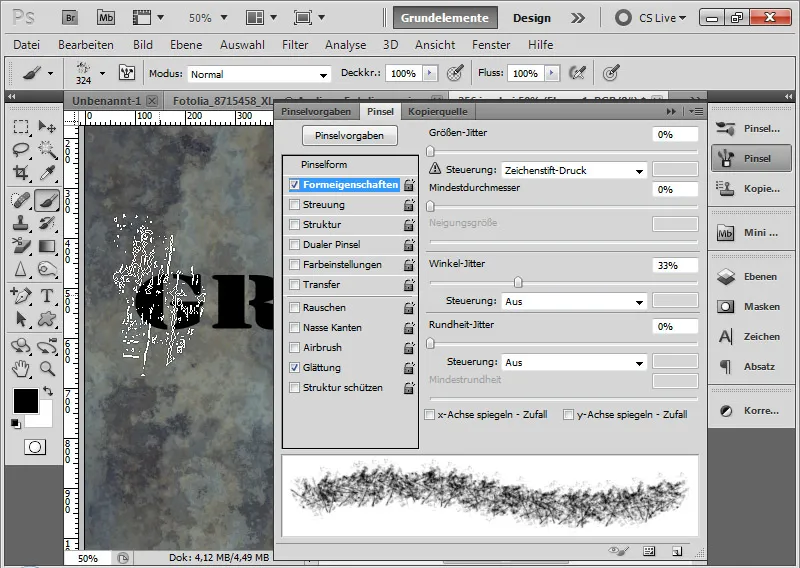Swap foreground and background colors

(47, 391)
